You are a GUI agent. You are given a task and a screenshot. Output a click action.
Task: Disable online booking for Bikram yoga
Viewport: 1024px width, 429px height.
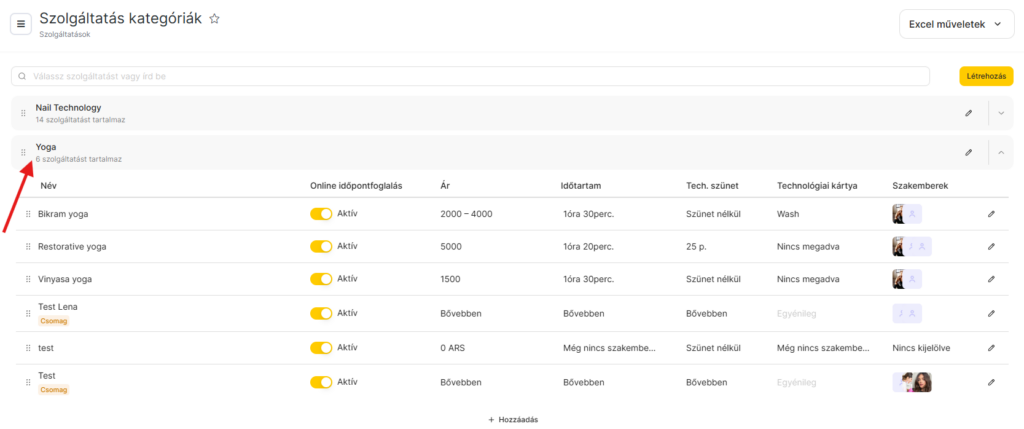(x=321, y=214)
